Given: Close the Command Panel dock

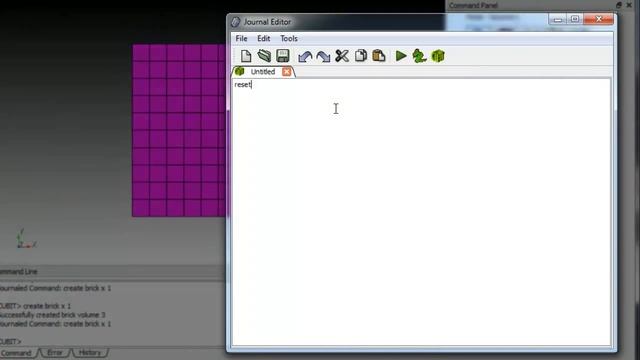Looking at the screenshot, I should (x=629, y=5).
